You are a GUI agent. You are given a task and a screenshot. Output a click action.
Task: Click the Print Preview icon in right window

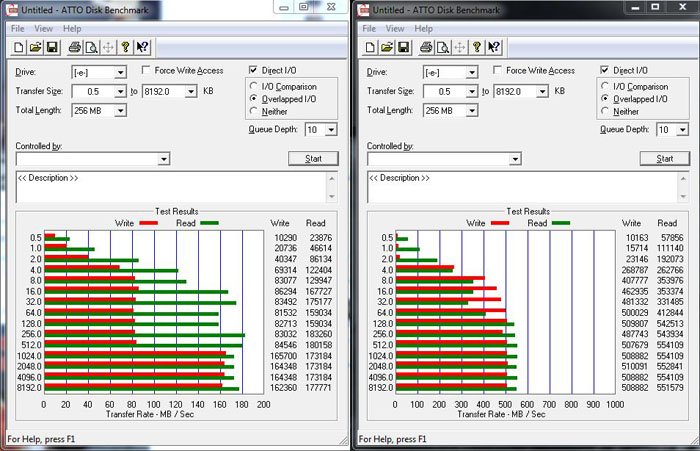(444, 47)
